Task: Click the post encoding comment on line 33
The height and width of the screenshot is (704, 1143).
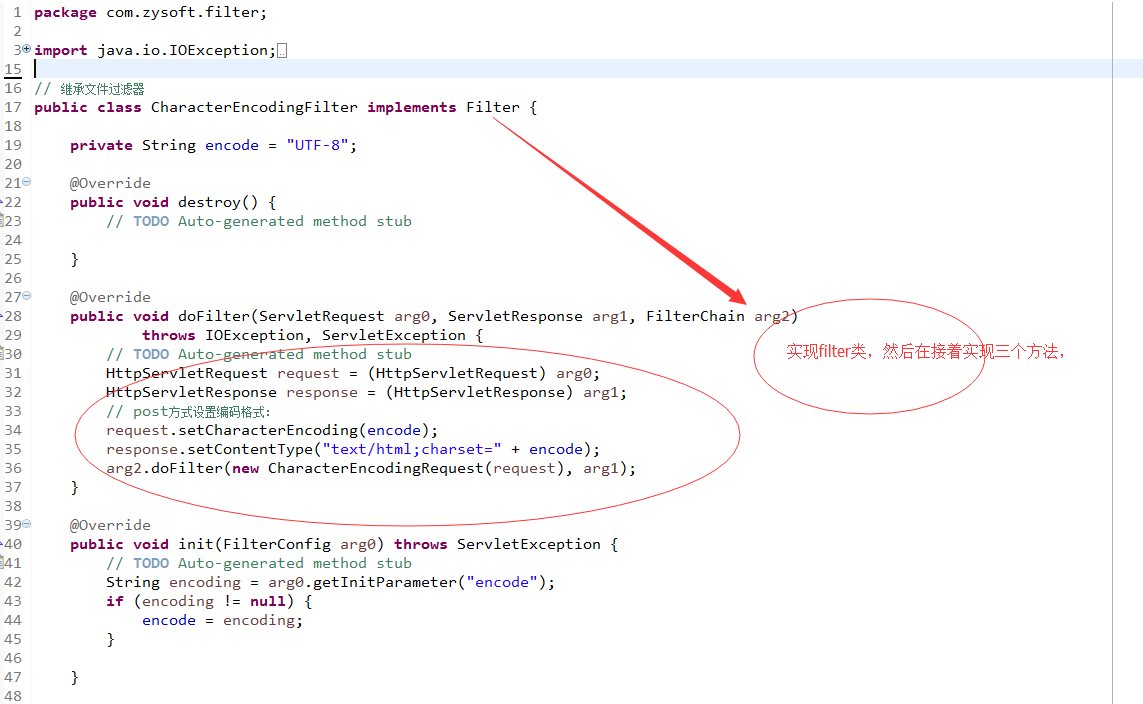Action: click(x=188, y=412)
